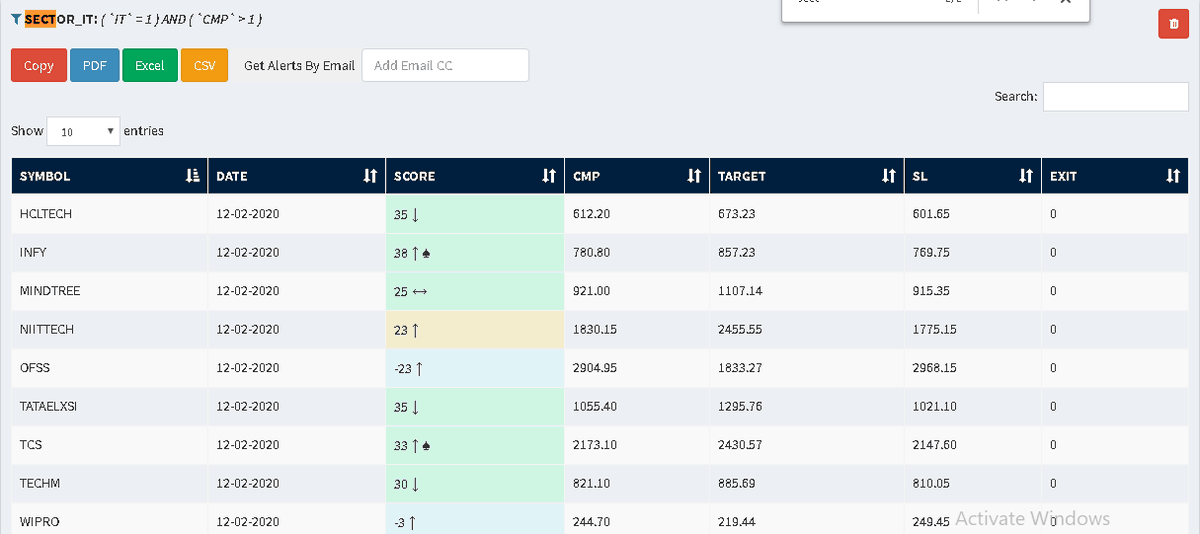Click target value 885.69
1200x534 pixels.
pyautogui.click(x=737, y=483)
